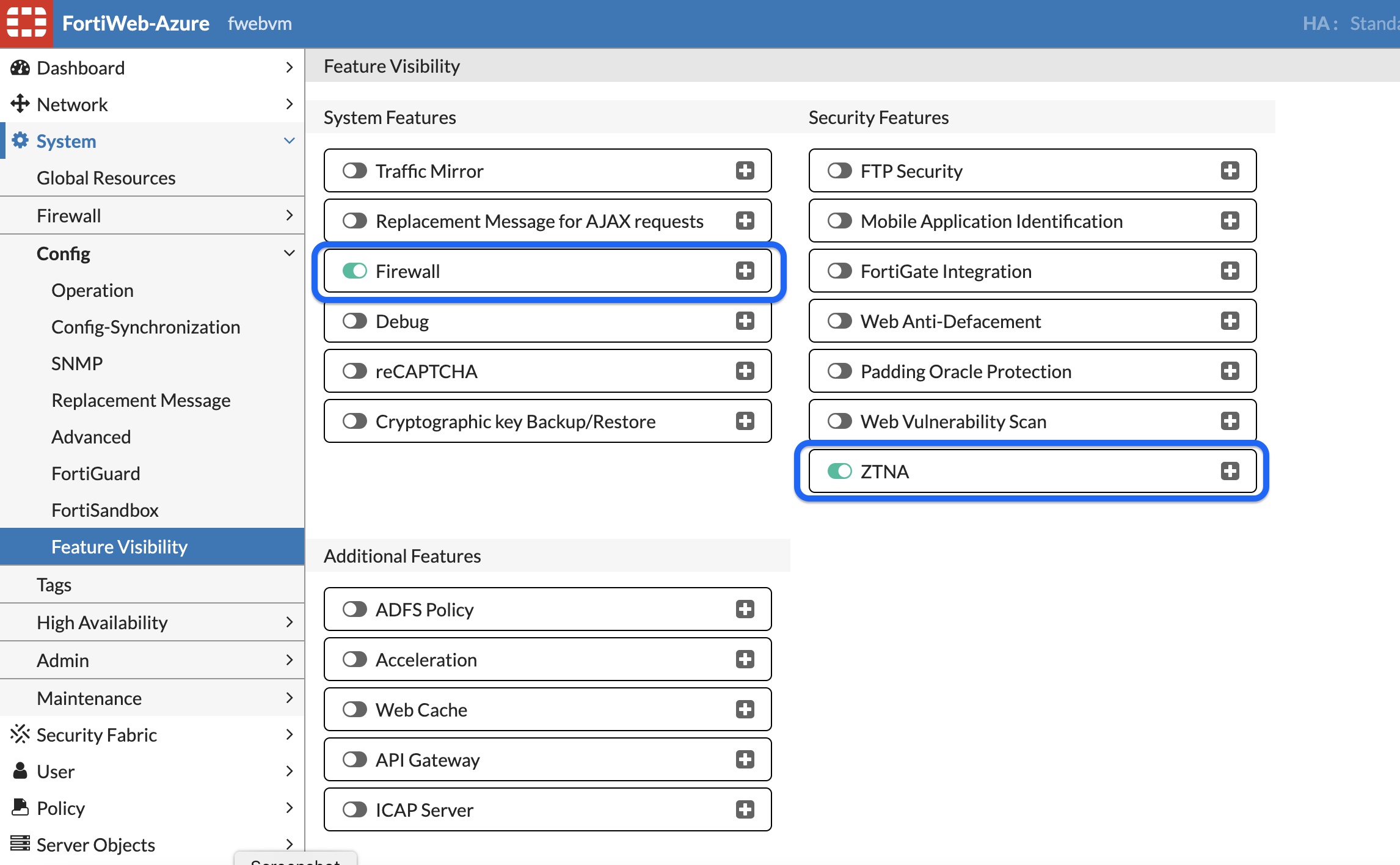Toggle the Firewall feature on

pos(356,270)
